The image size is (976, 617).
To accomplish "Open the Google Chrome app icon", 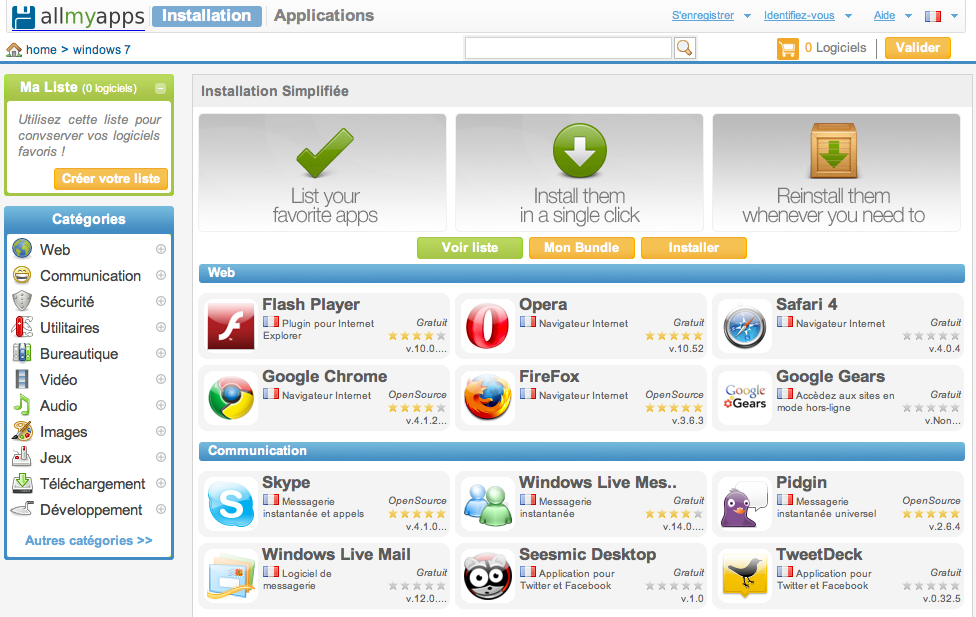I will tap(231, 398).
